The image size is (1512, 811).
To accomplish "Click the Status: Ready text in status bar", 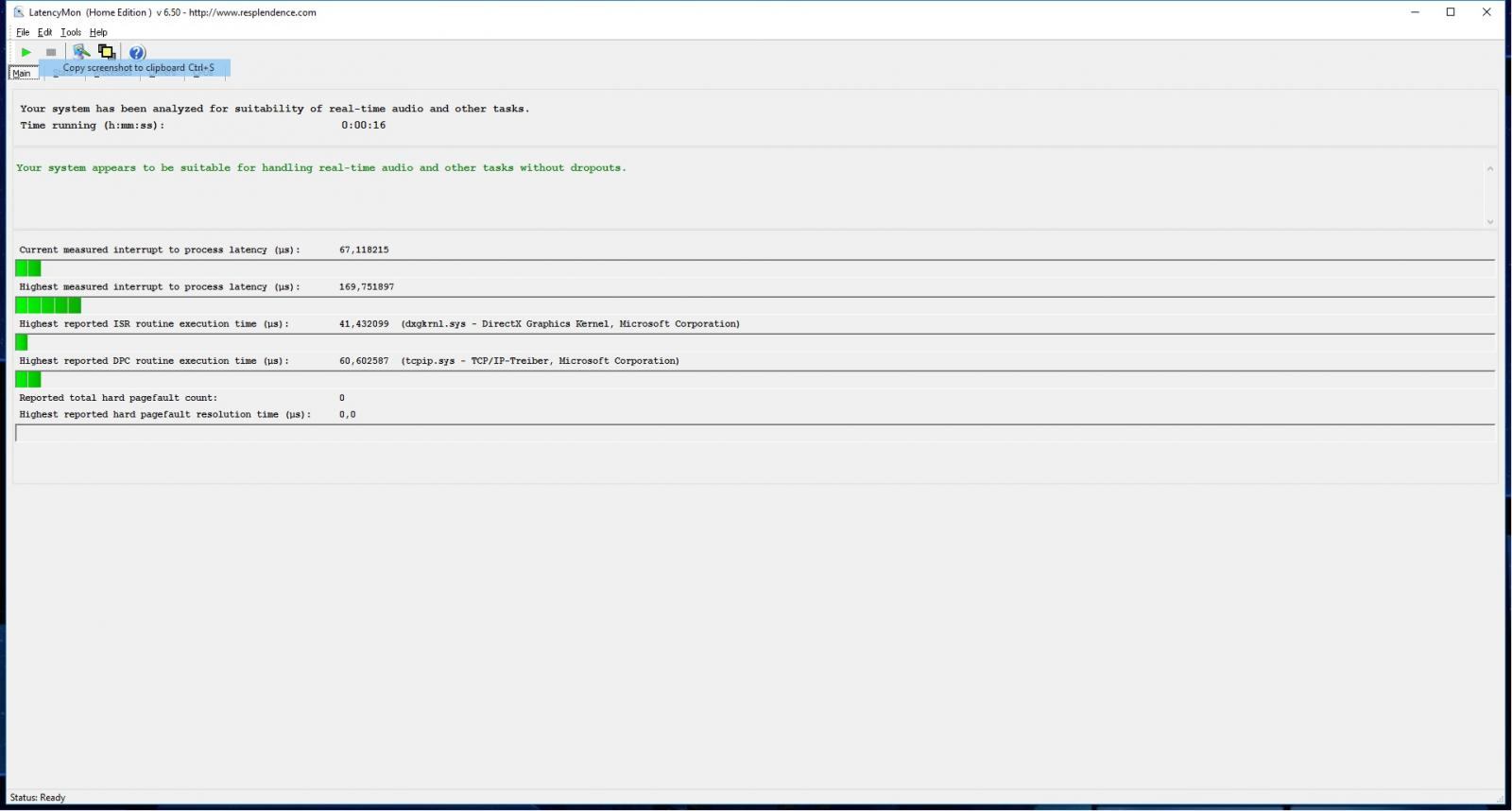I will click(x=38, y=798).
